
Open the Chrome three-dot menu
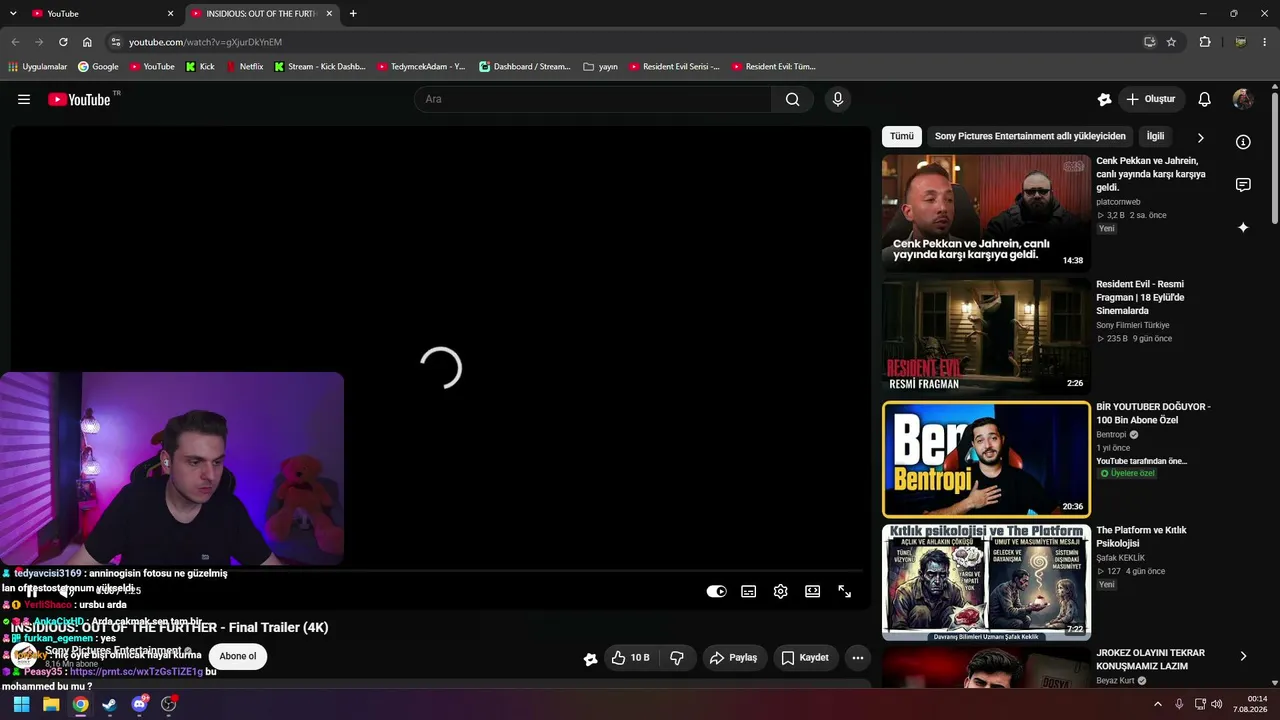coord(1265,42)
